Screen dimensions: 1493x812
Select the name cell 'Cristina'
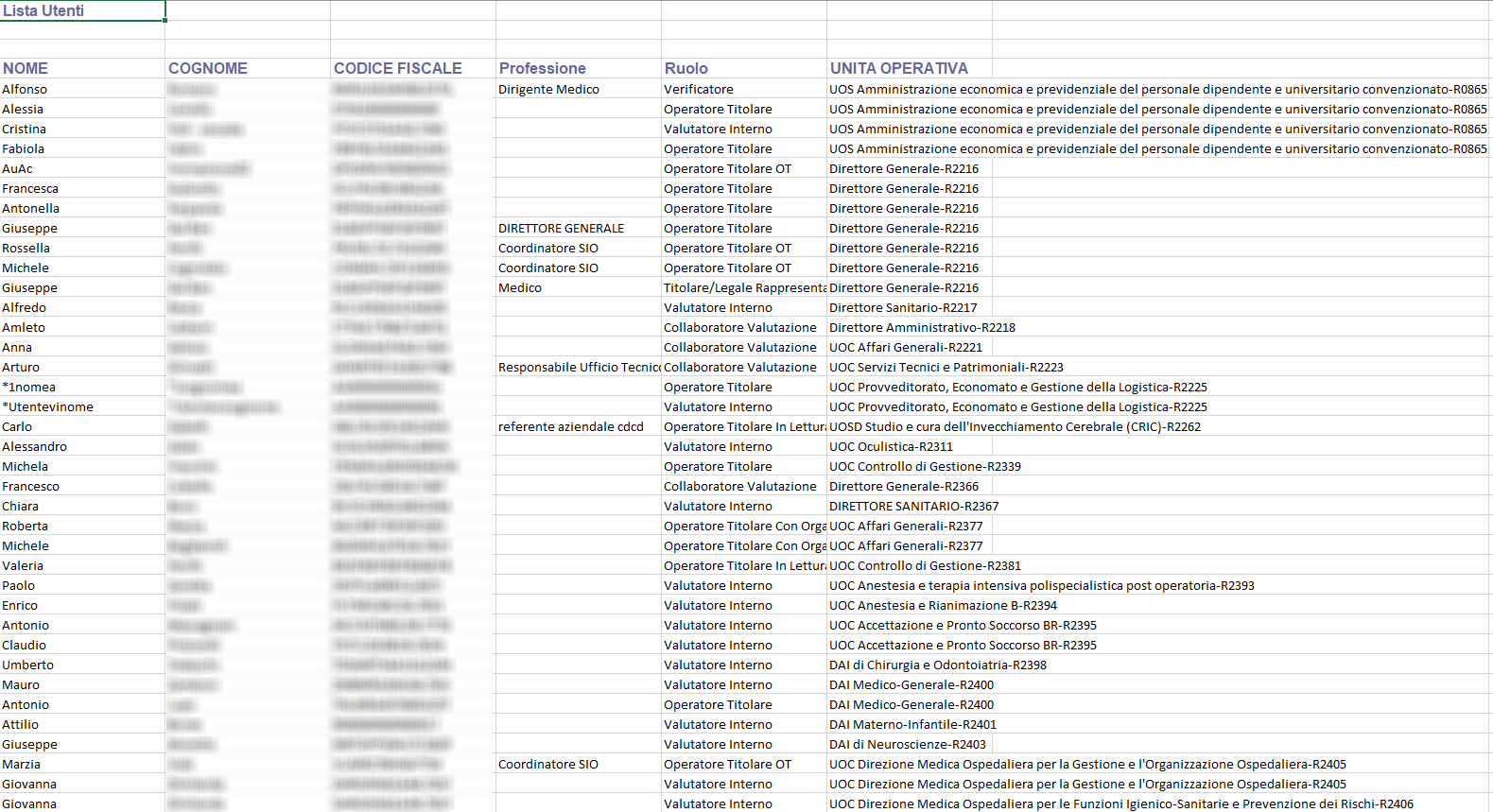pos(82,129)
